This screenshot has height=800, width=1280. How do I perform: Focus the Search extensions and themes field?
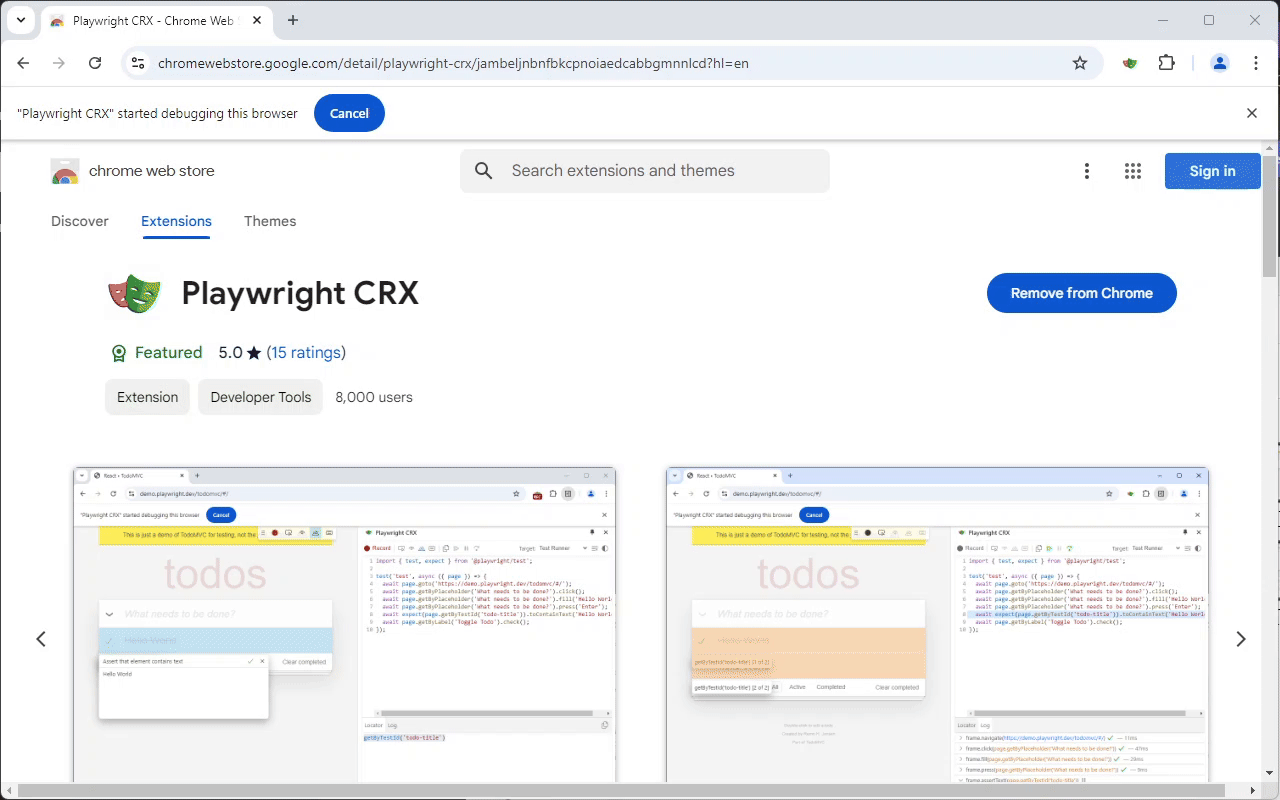click(x=645, y=171)
